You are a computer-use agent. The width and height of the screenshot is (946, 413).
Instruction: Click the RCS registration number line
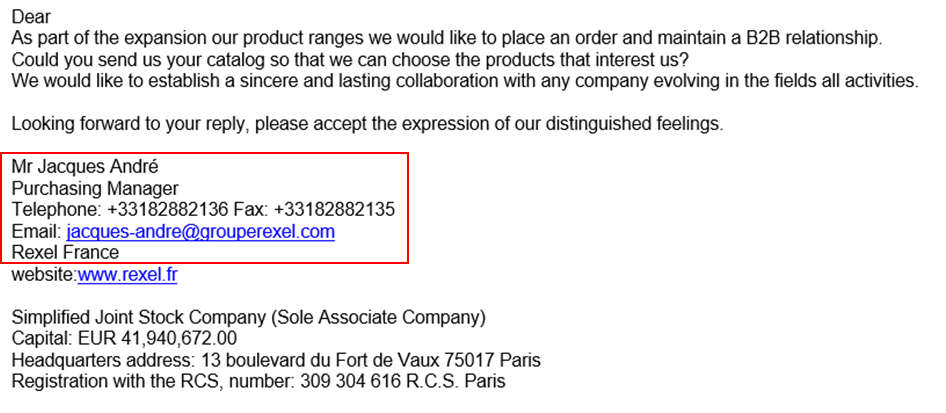point(259,382)
